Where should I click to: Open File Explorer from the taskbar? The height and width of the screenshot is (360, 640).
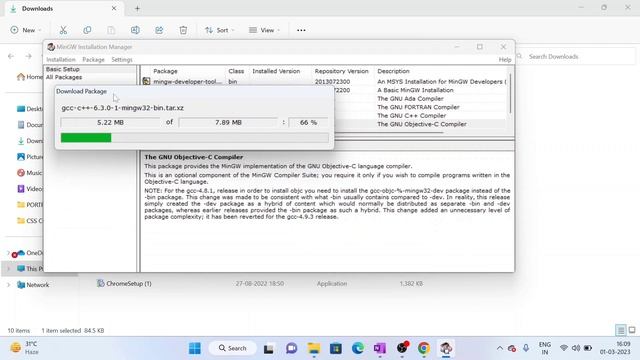314,348
